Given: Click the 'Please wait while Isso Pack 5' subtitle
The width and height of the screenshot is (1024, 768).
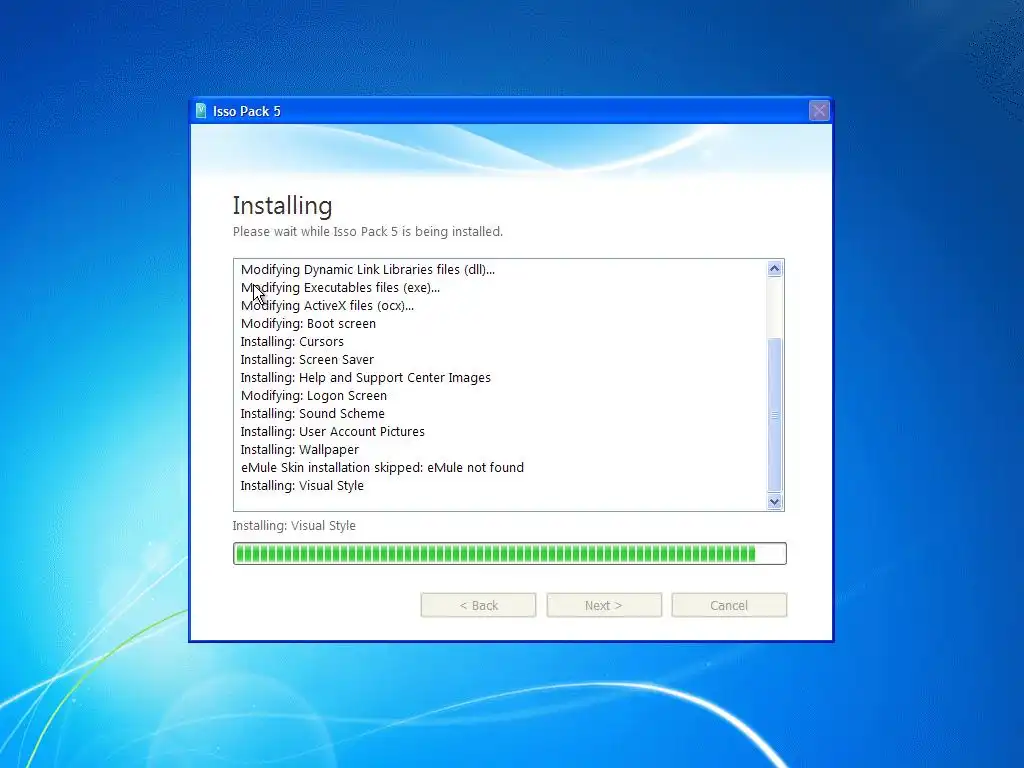Looking at the screenshot, I should tap(368, 232).
